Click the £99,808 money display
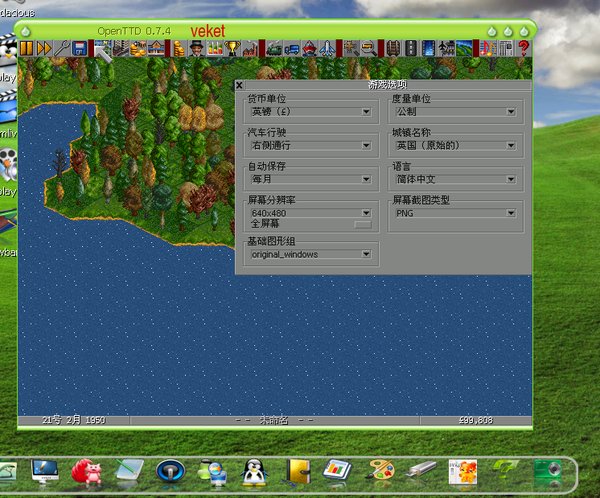This screenshot has width=600, height=498. [x=476, y=420]
